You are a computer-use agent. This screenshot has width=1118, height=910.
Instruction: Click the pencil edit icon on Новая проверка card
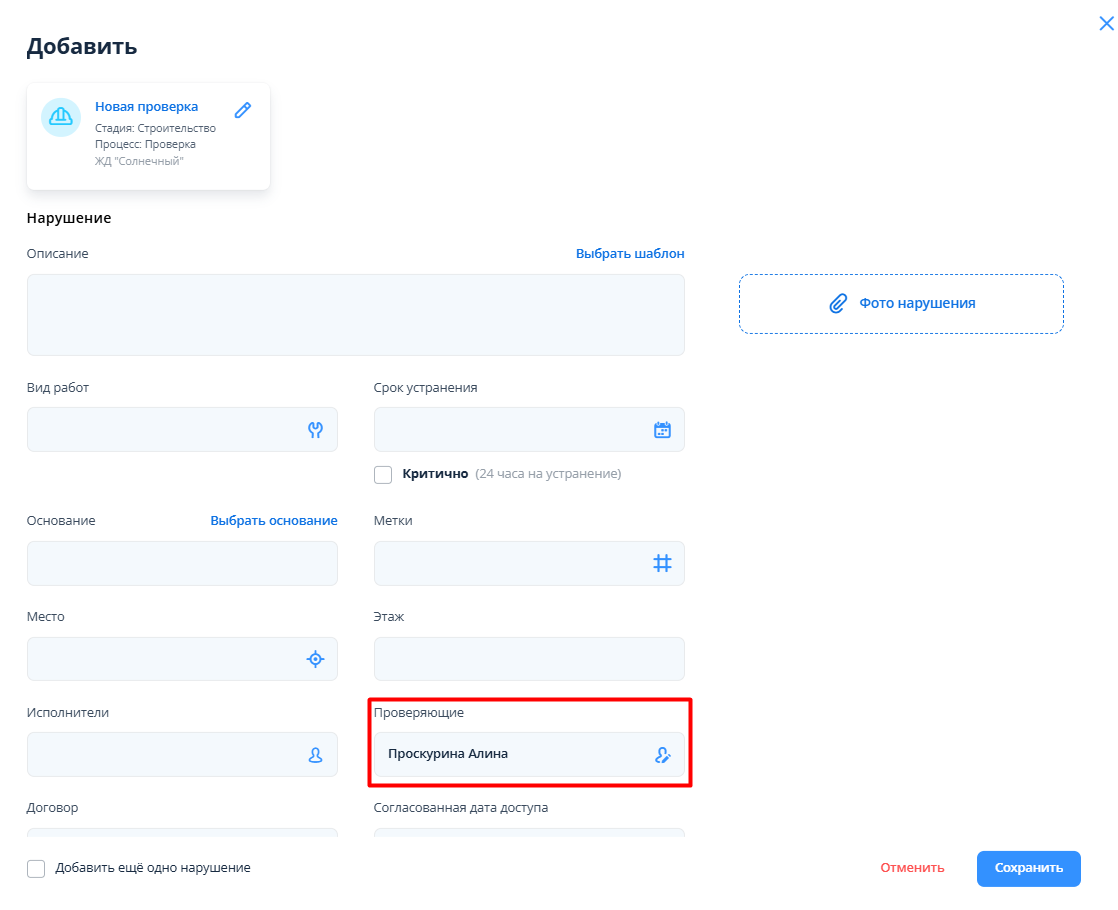pos(242,110)
